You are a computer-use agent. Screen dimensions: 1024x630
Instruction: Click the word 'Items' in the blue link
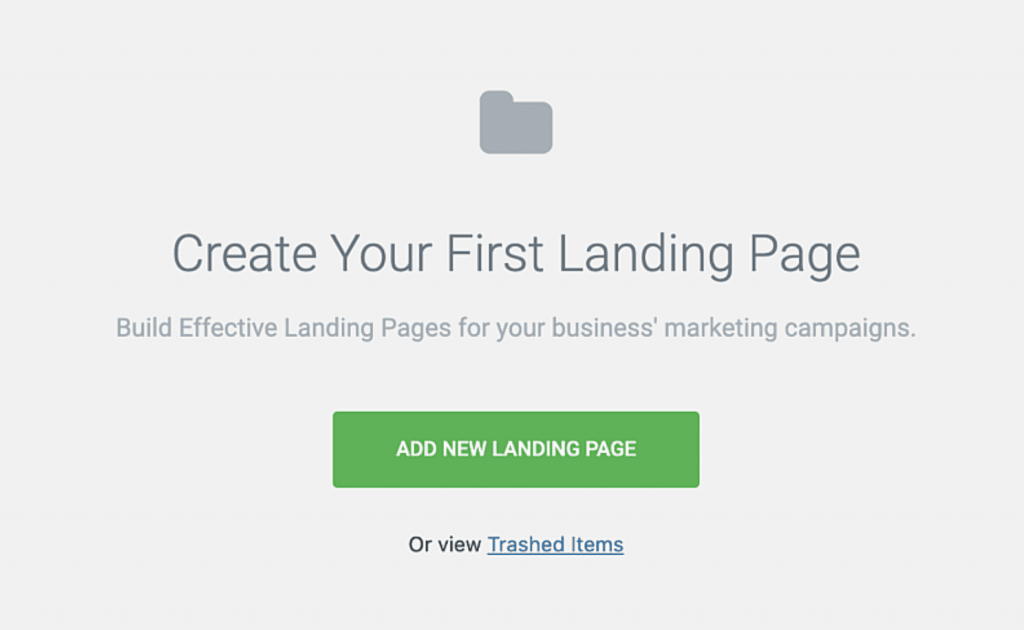(597, 544)
